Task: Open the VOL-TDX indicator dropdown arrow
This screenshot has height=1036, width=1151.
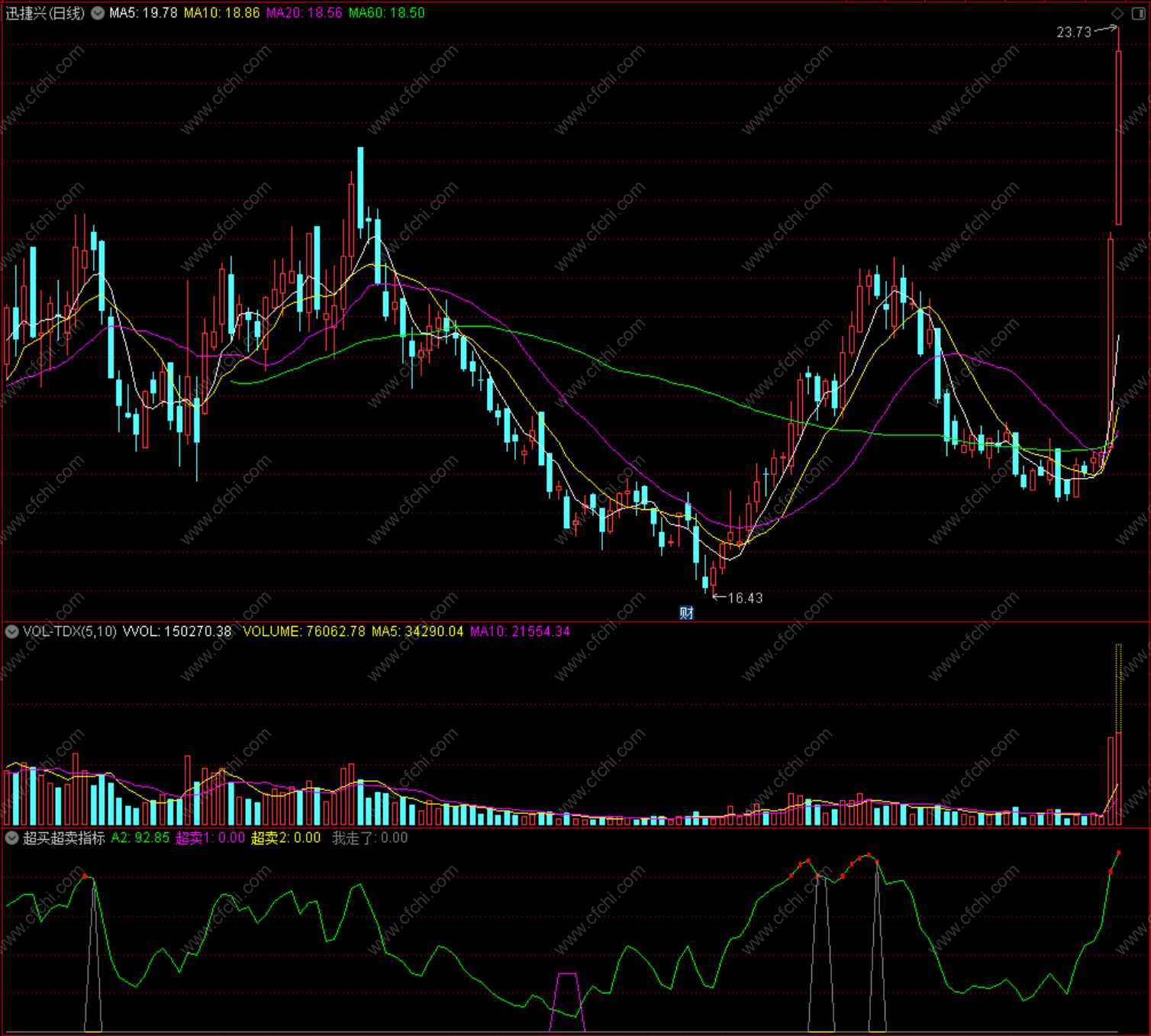Action: coord(11,631)
